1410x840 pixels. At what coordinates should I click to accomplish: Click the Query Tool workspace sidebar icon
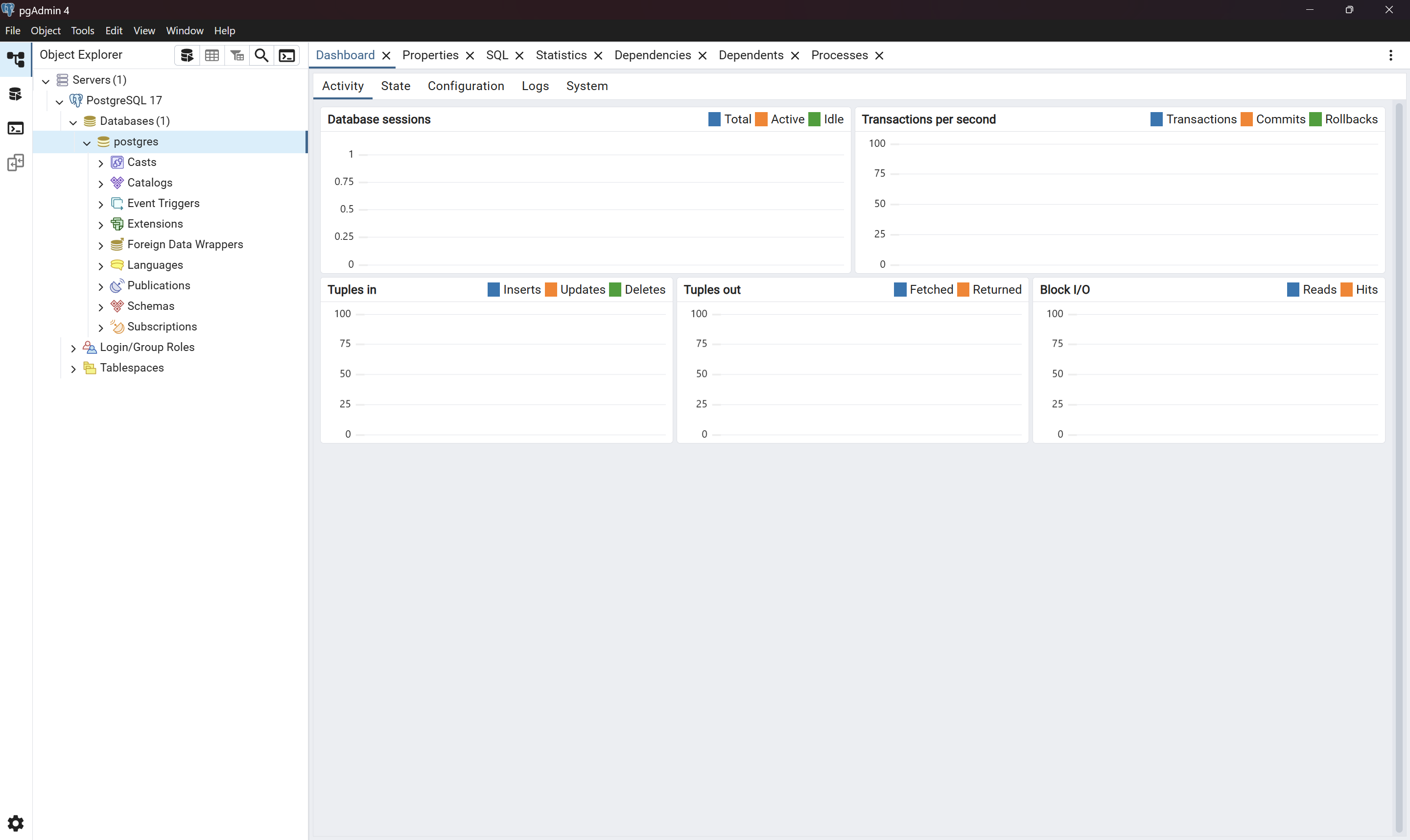16,94
